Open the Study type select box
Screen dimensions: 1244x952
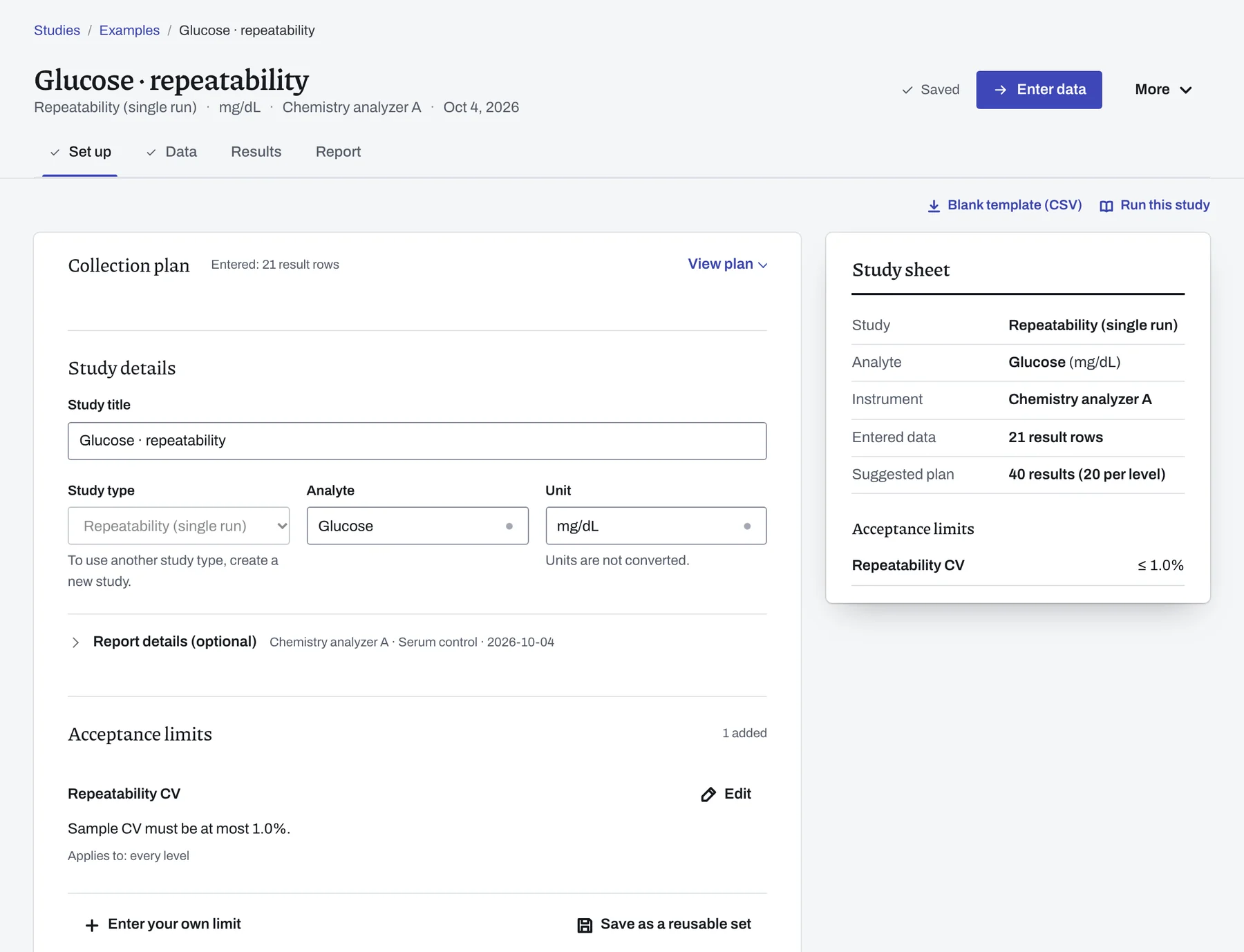178,526
